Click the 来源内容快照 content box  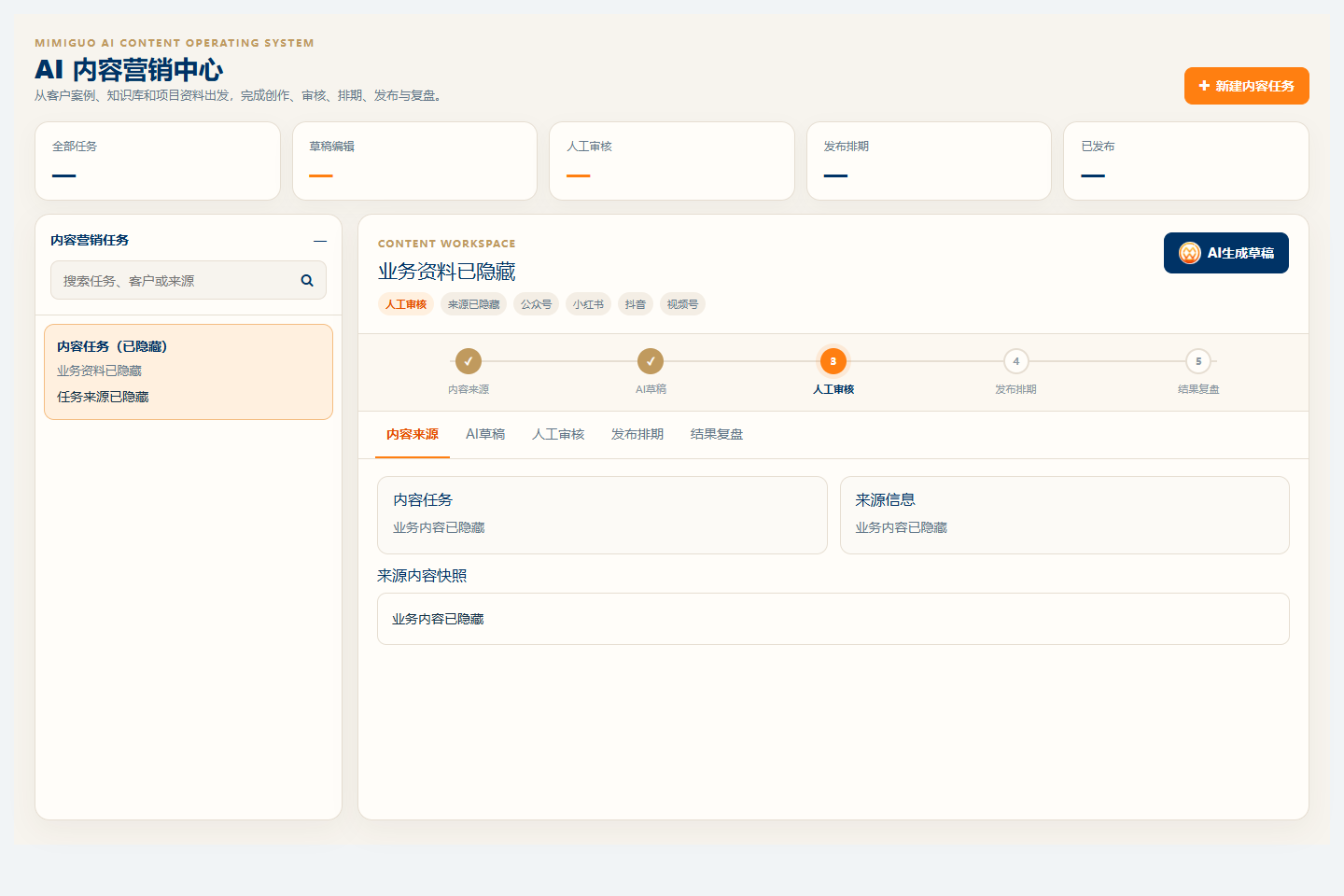(833, 619)
